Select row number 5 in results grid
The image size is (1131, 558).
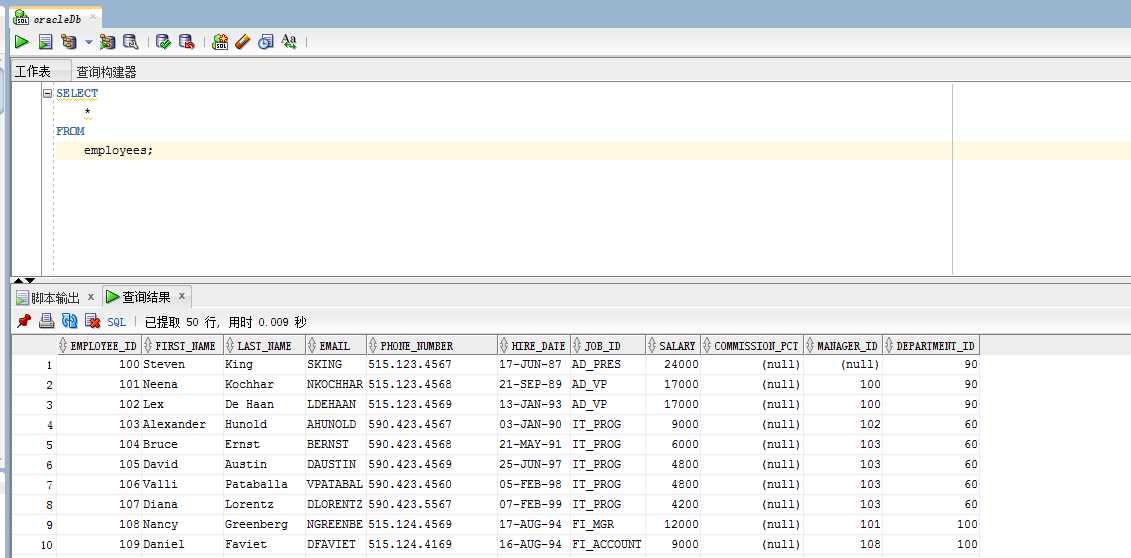(34, 445)
